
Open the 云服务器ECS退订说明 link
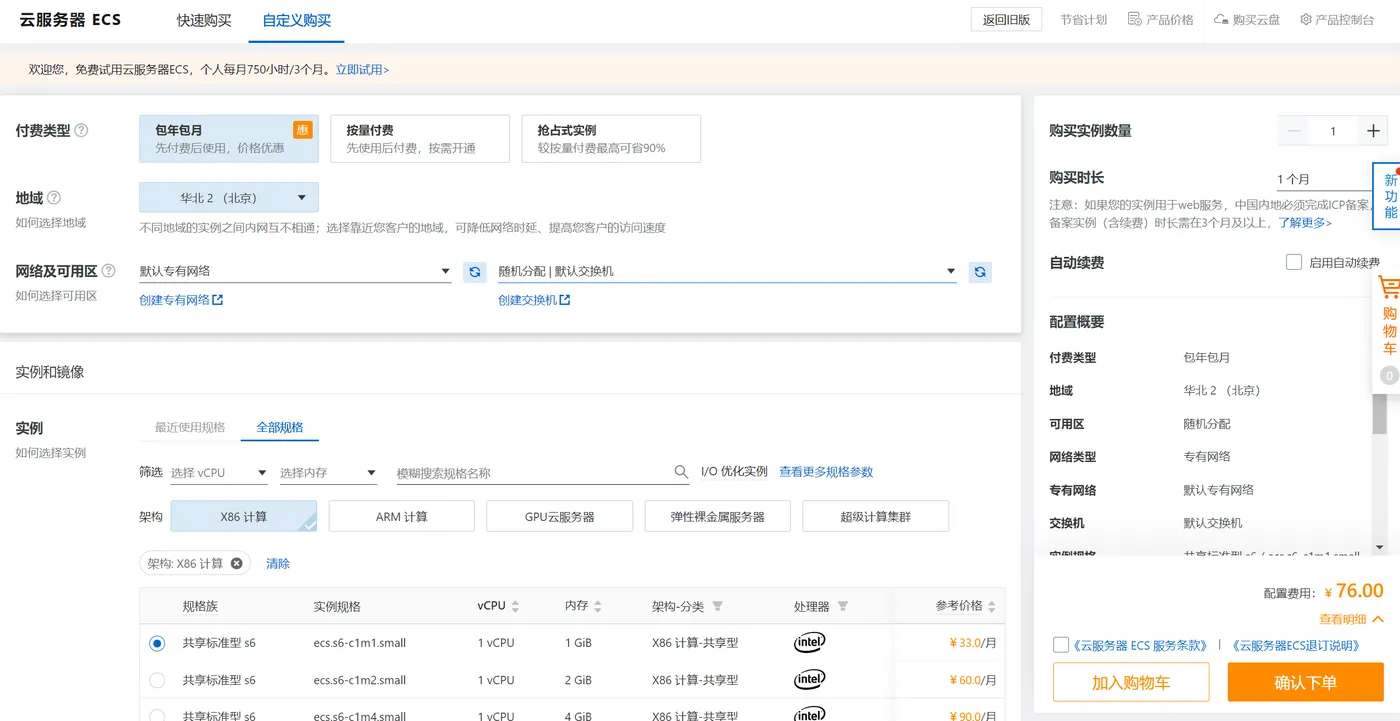(x=1294, y=646)
